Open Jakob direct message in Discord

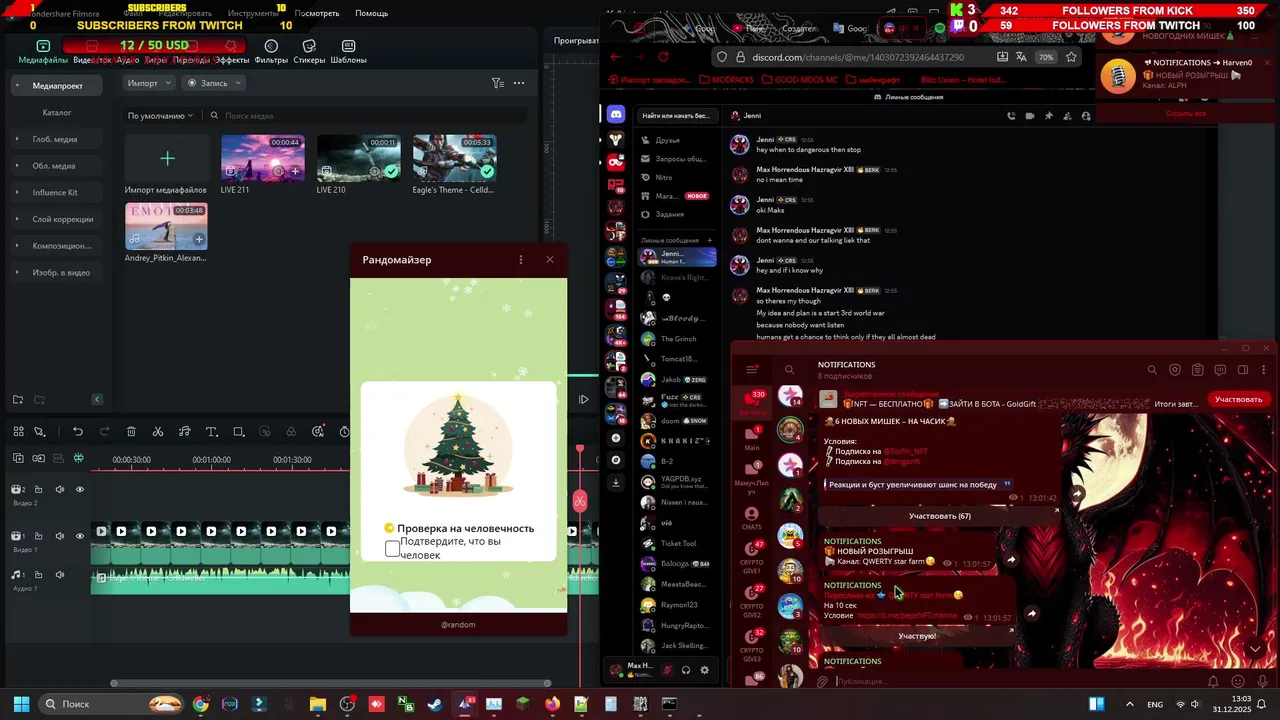677,380
